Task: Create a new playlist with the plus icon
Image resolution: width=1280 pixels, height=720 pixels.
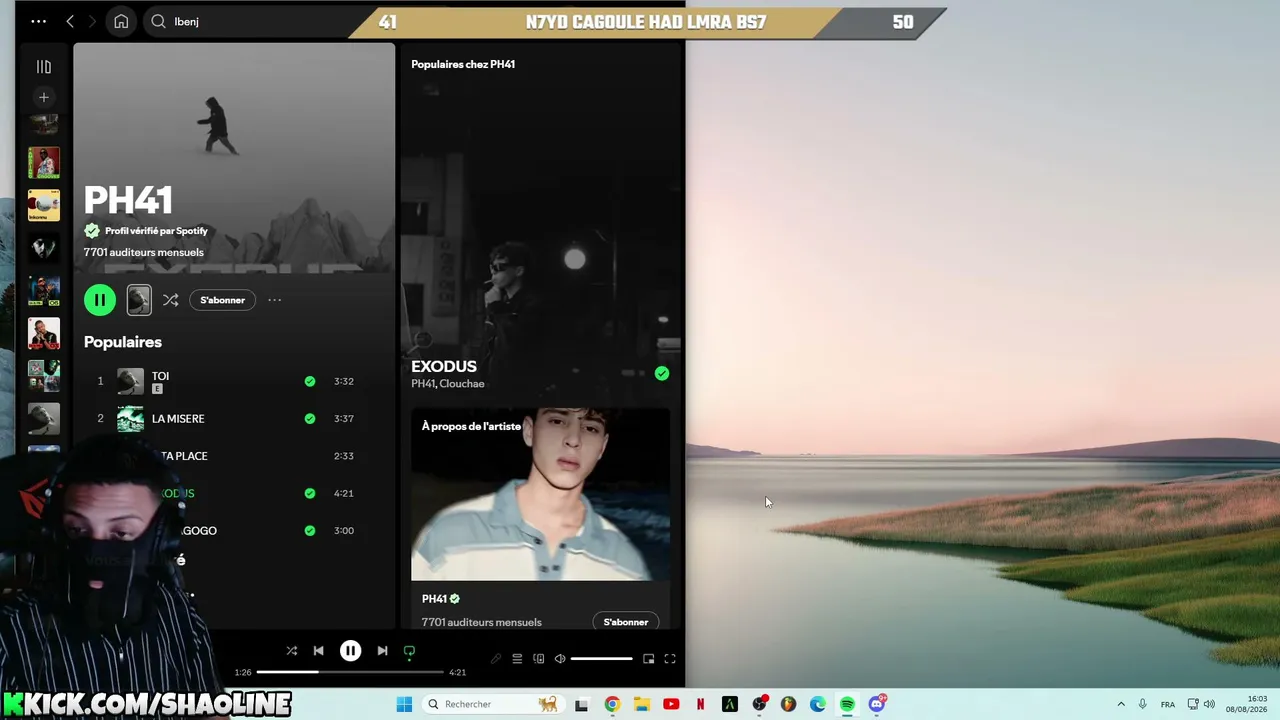Action: click(x=44, y=97)
